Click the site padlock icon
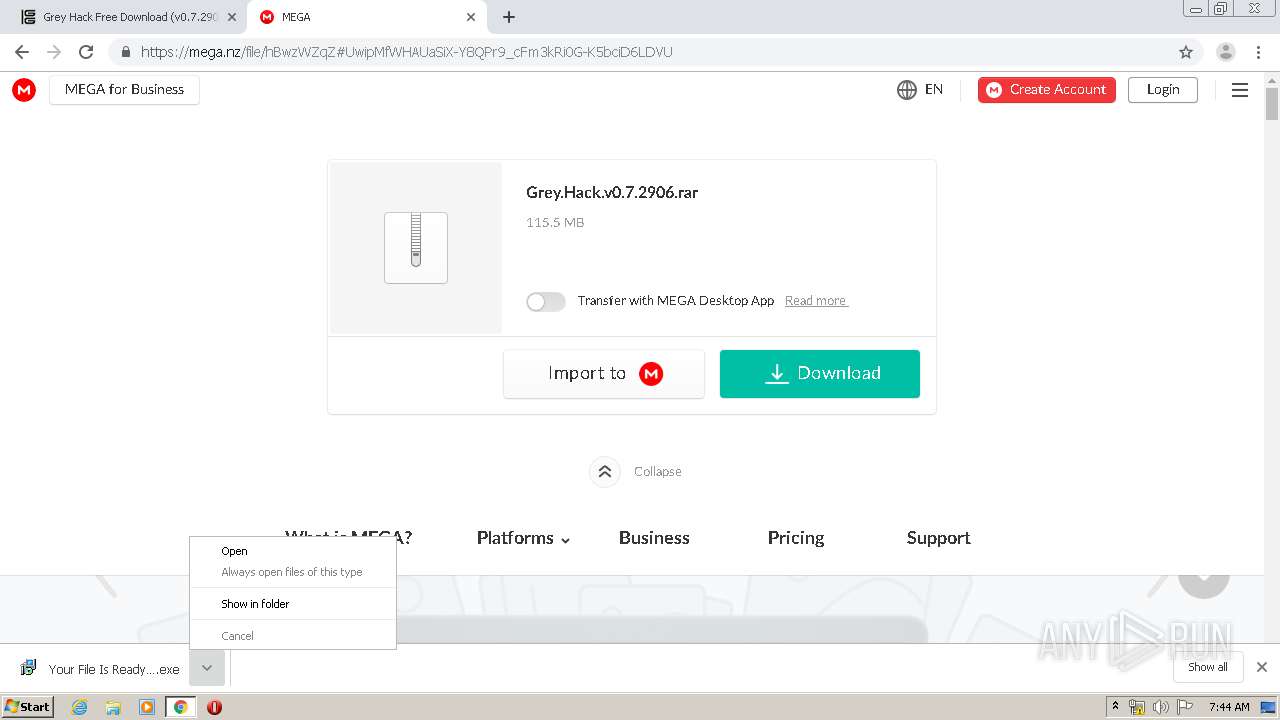1280x720 pixels. (125, 52)
